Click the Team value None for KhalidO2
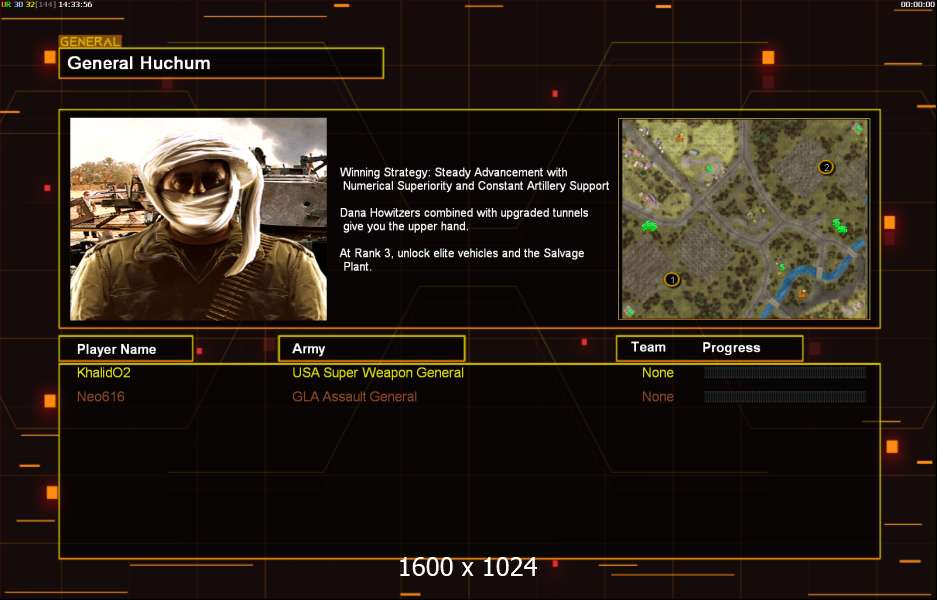This screenshot has width=937, height=600. pos(658,373)
